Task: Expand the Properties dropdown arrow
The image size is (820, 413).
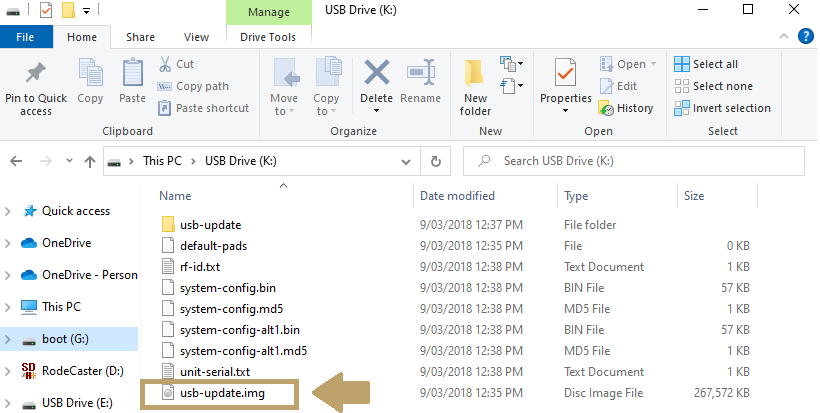Action: 565,111
